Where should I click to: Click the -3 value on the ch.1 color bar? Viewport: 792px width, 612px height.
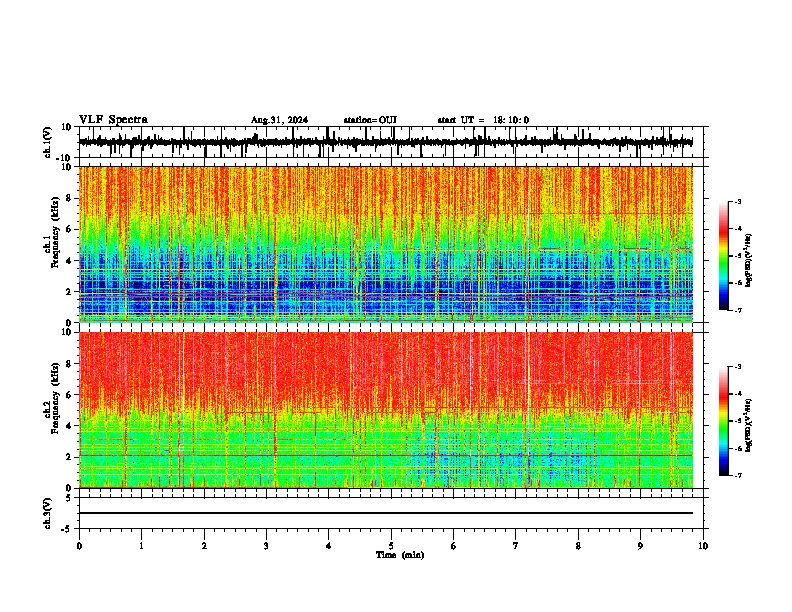tap(737, 201)
